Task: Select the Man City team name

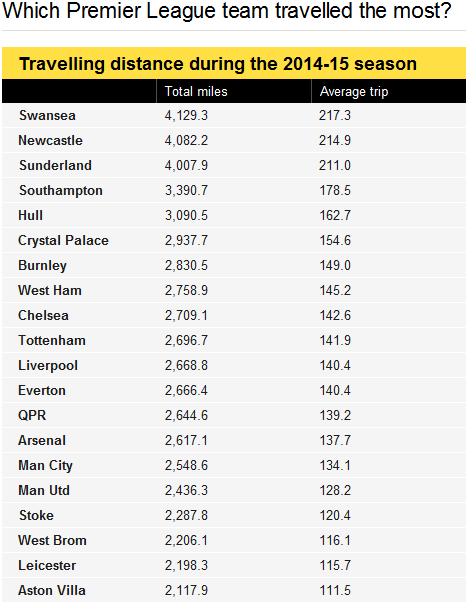Action: coord(45,465)
